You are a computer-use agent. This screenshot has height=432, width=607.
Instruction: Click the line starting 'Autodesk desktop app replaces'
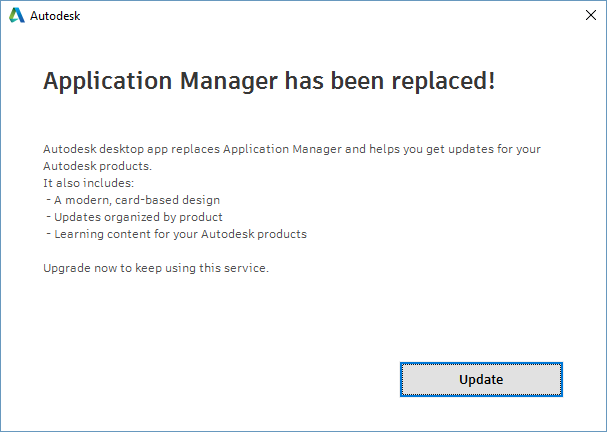(x=292, y=149)
